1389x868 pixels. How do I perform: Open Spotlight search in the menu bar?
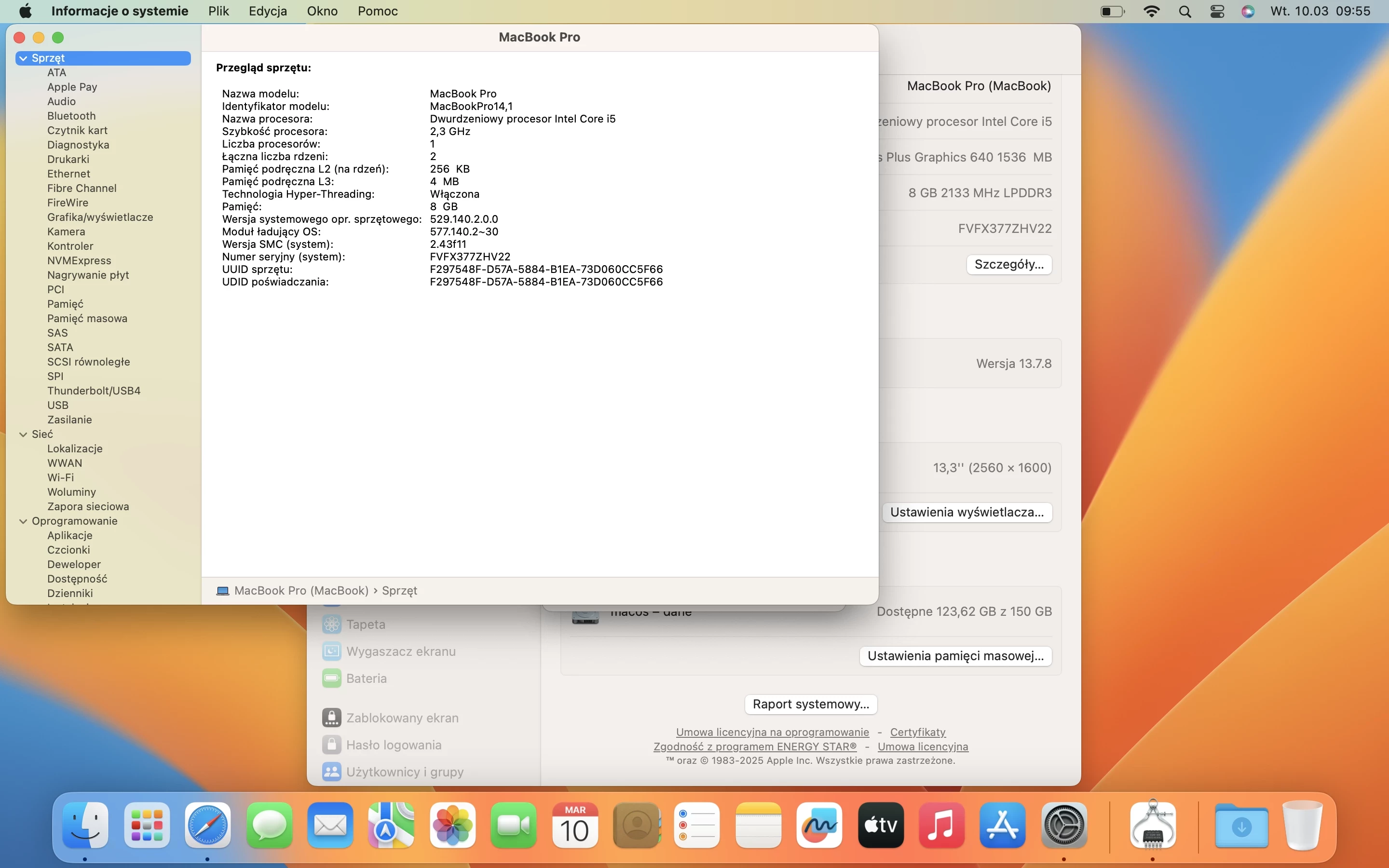pos(1185,11)
